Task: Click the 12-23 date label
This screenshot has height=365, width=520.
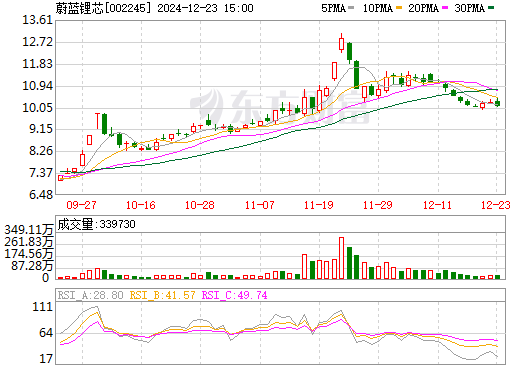Action: click(496, 205)
